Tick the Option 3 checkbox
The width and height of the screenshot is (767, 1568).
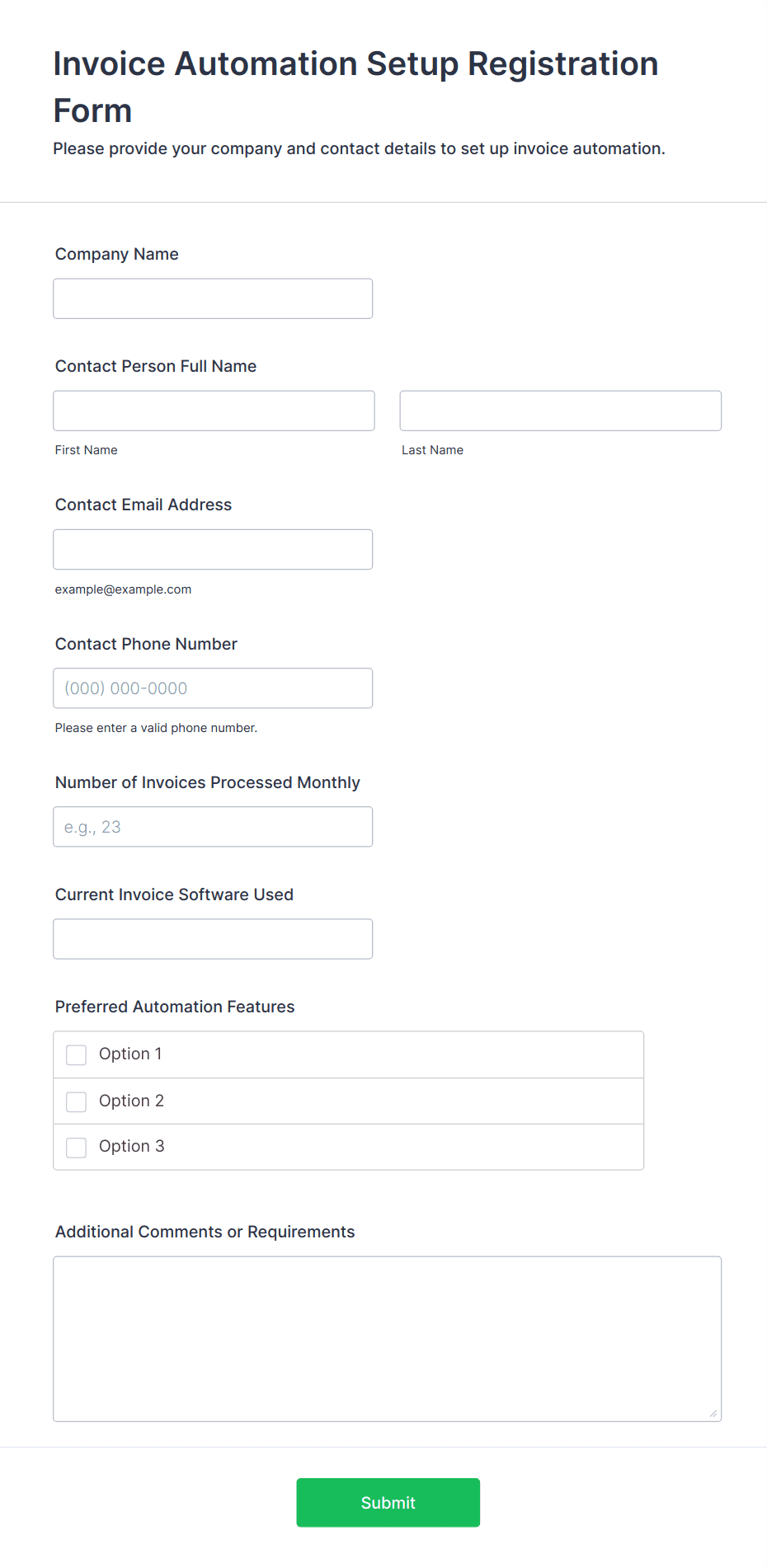77,1147
